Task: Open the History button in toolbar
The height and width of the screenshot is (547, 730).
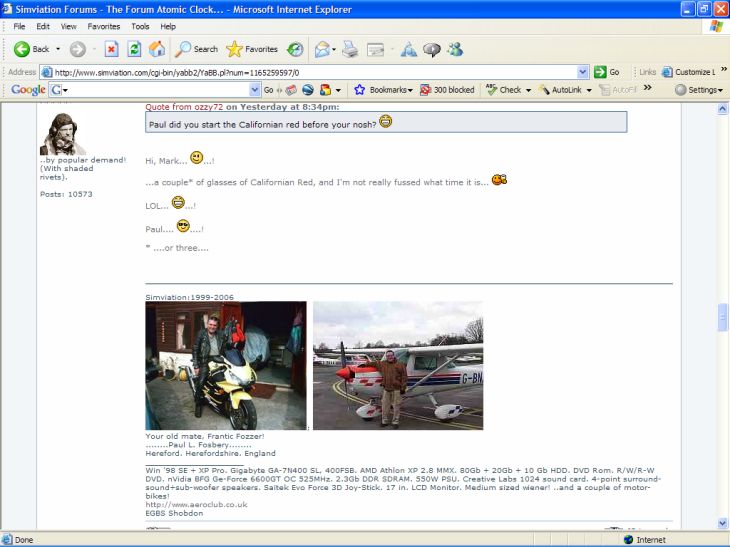Action: [x=295, y=48]
